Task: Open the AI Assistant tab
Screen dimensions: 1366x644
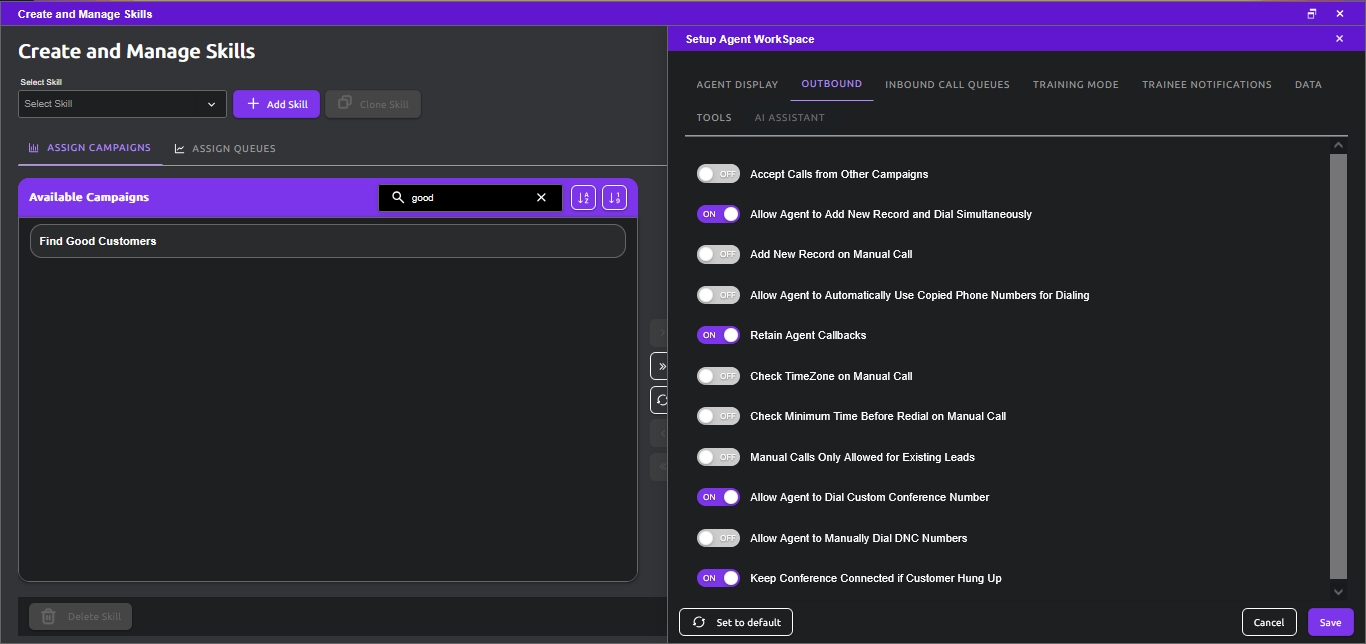Action: (x=789, y=118)
